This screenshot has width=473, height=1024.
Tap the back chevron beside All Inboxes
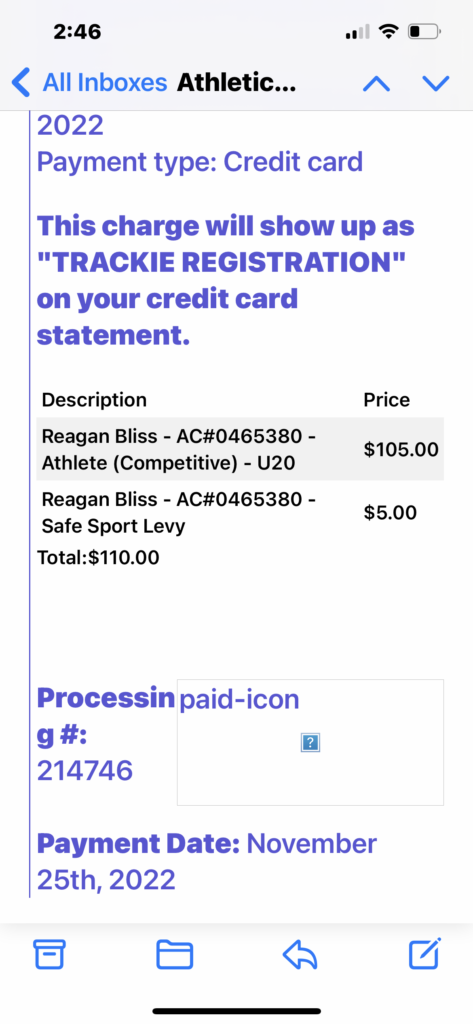pyautogui.click(x=22, y=83)
